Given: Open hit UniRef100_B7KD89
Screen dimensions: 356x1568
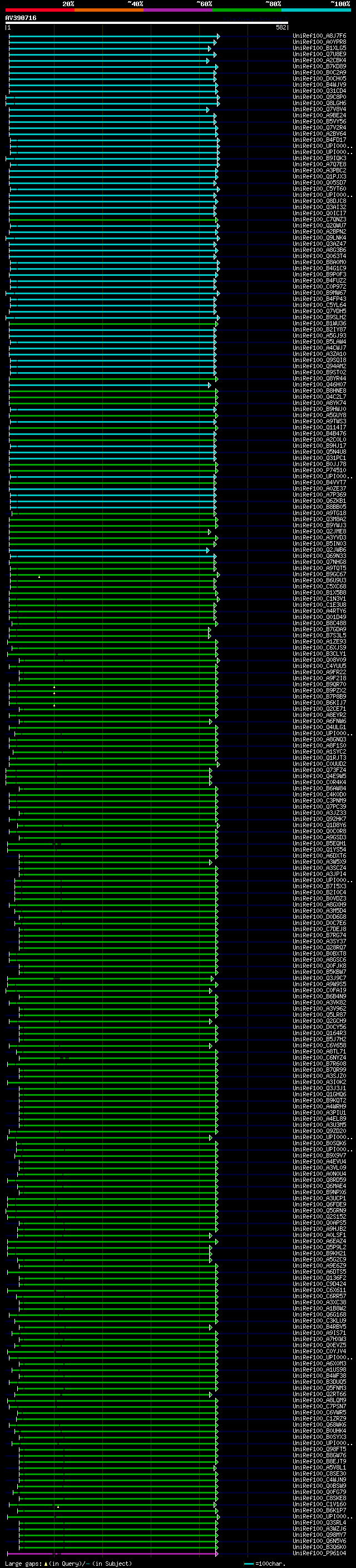Looking at the screenshot, I should (x=319, y=66).
